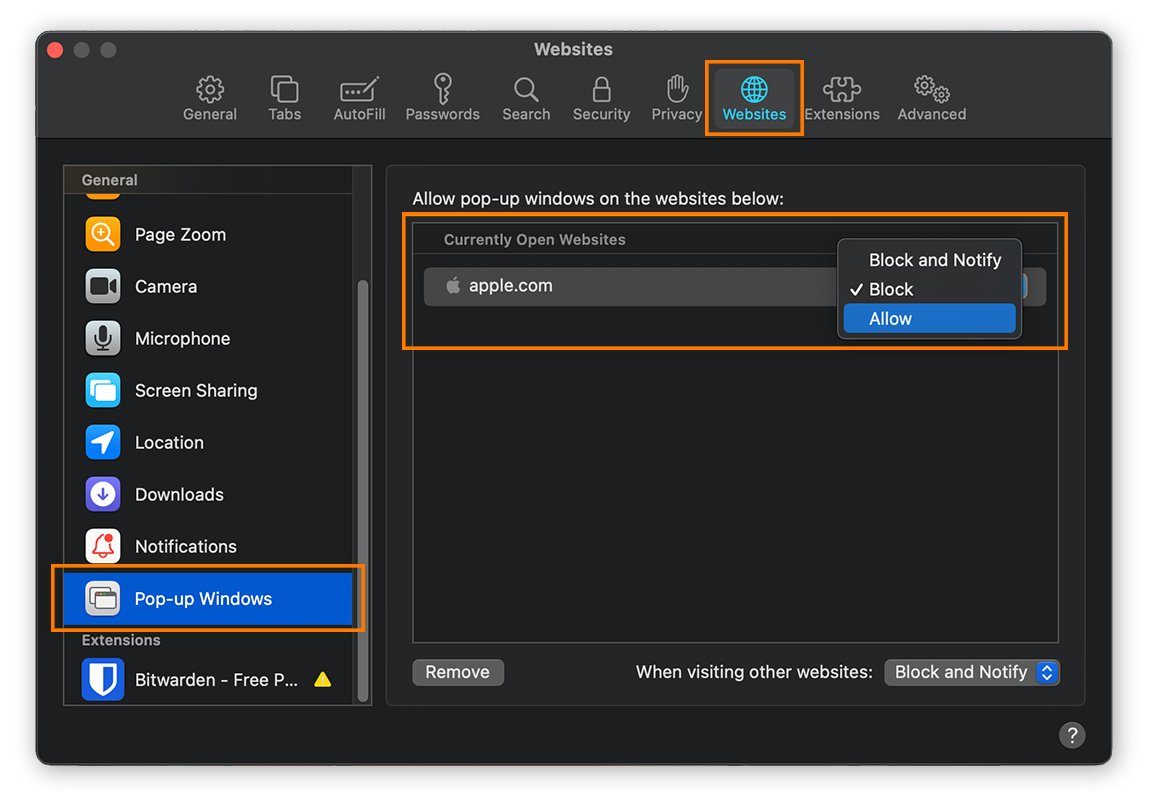Switch to the Tabs settings icon
Viewport: 1149px width, 801px height.
tap(284, 97)
